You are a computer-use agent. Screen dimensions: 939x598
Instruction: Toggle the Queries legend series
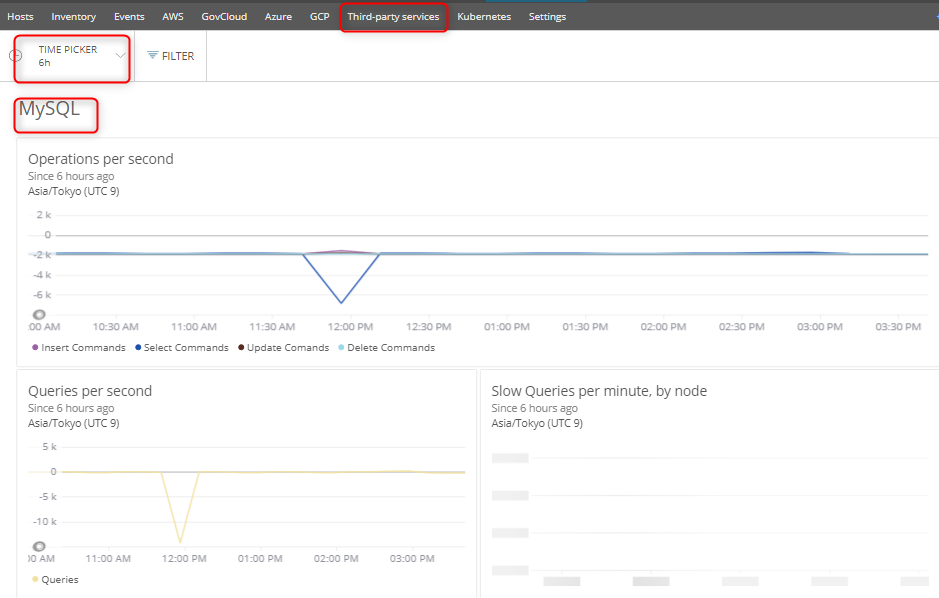click(55, 579)
